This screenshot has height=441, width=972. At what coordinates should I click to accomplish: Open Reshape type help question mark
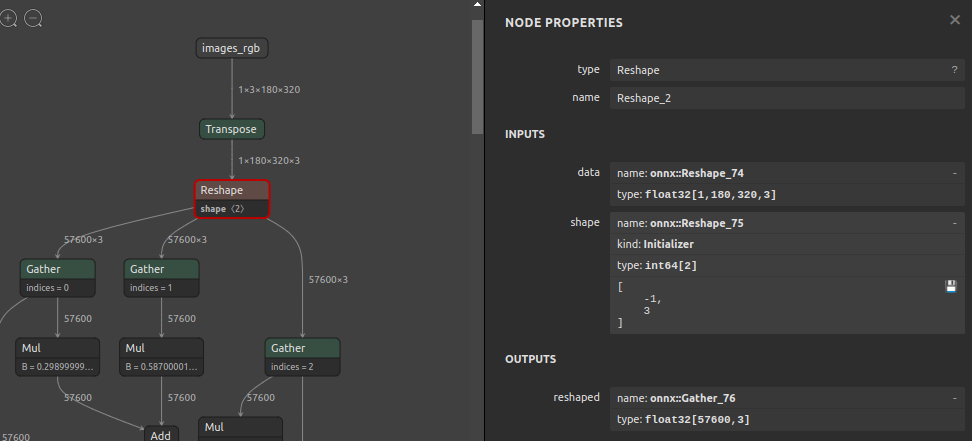tap(954, 70)
